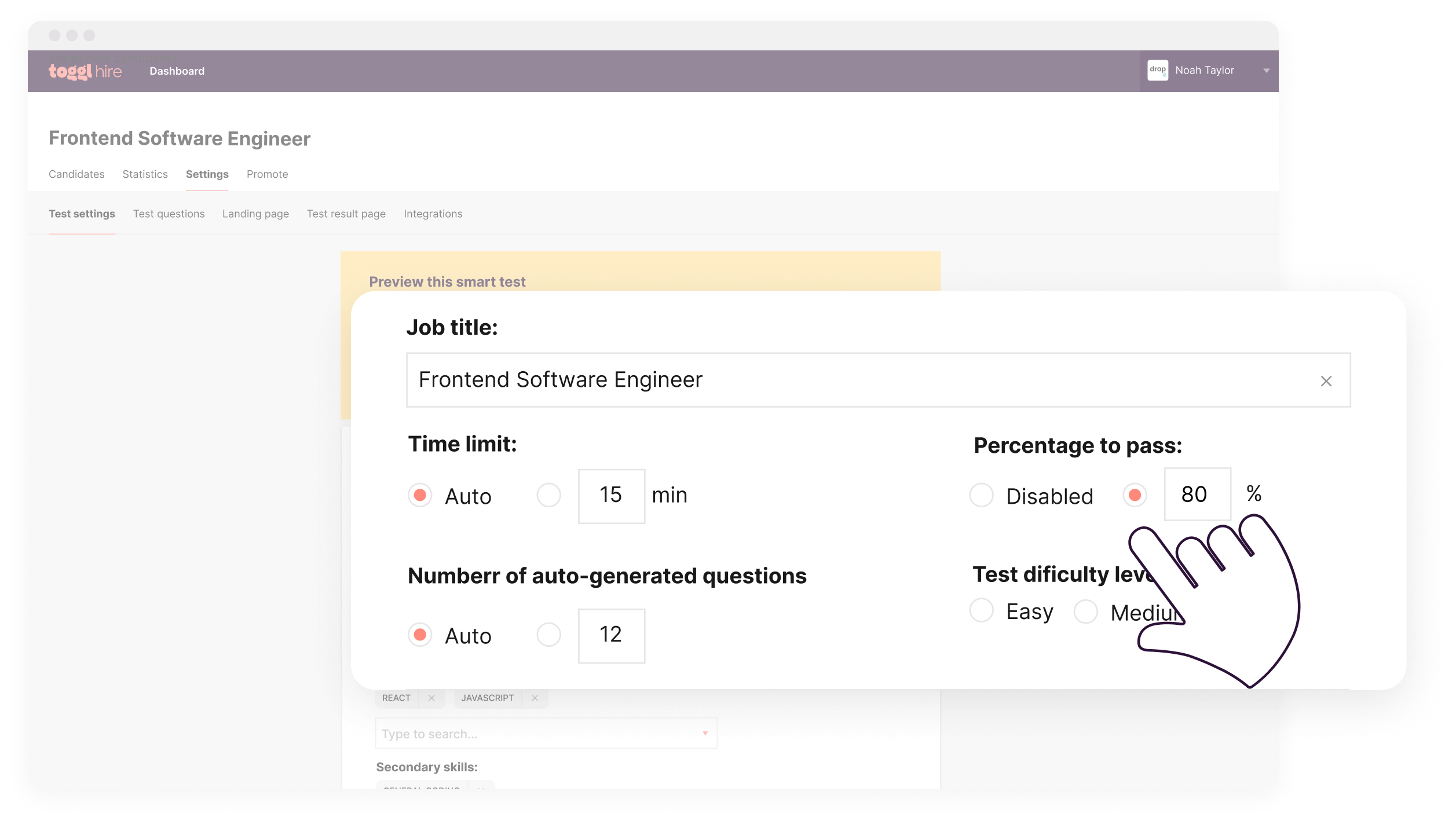Open the Test questions tab
This screenshot has width=1456, height=824.
(168, 213)
